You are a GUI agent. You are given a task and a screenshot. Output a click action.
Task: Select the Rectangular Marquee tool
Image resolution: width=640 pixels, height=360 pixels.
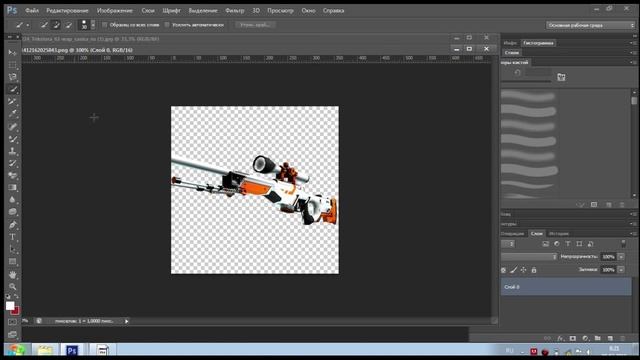click(x=13, y=64)
